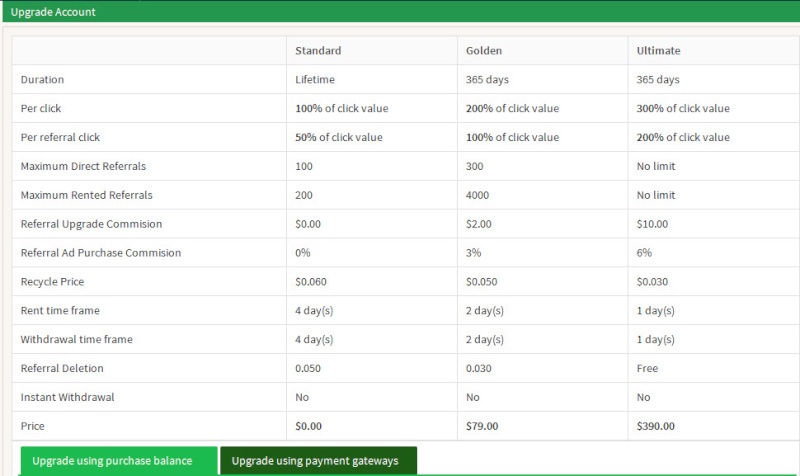
Task: Click the Instant Withdrawal row label
Action: [67, 397]
